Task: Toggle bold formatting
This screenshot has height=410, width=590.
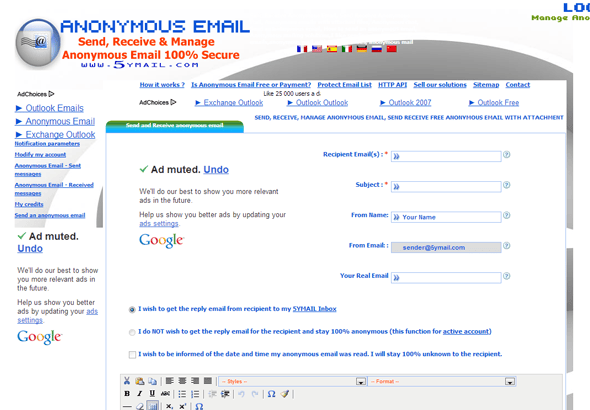Action: click(127, 394)
